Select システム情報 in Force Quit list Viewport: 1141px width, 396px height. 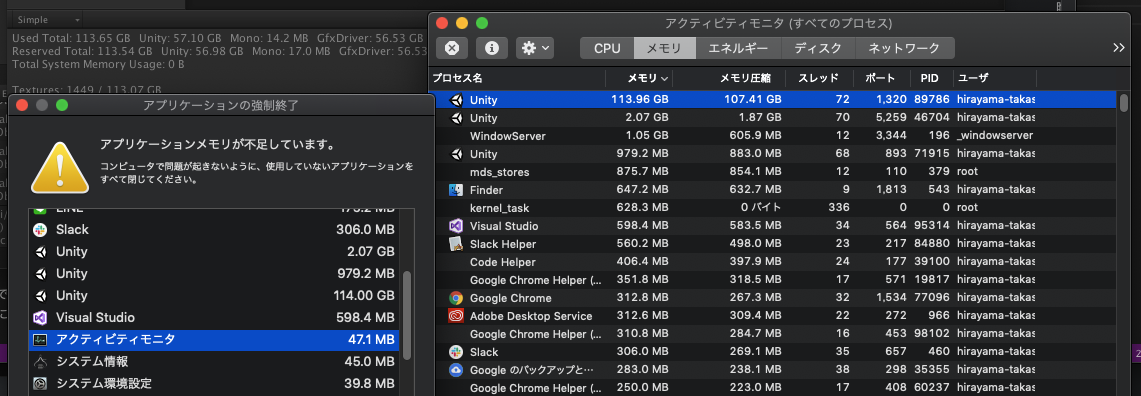pos(214,362)
